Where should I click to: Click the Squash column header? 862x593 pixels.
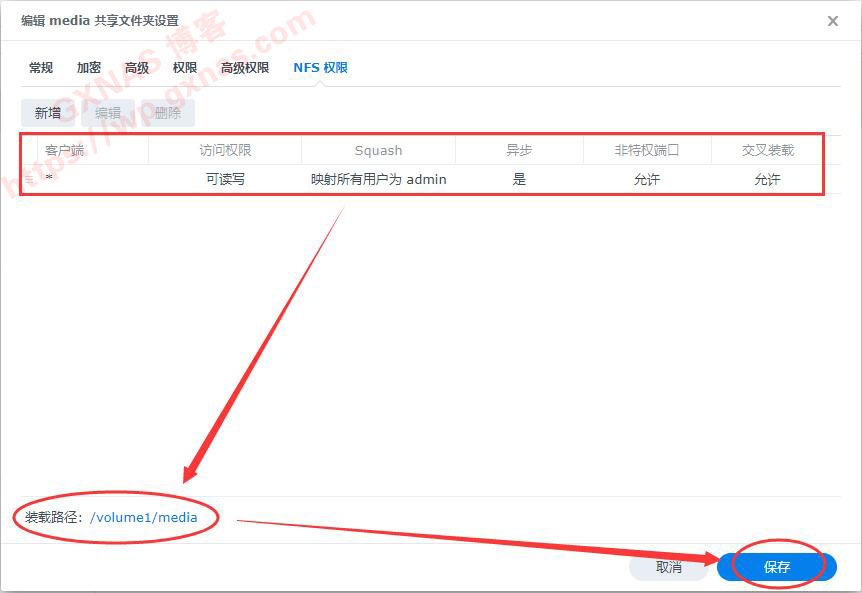378,150
